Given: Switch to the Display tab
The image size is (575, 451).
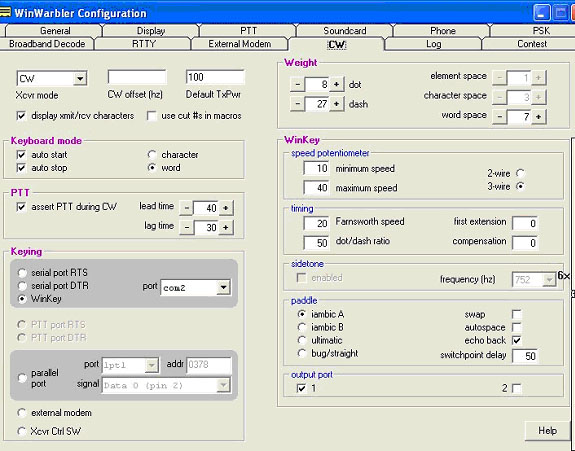Looking at the screenshot, I should pos(151,31).
